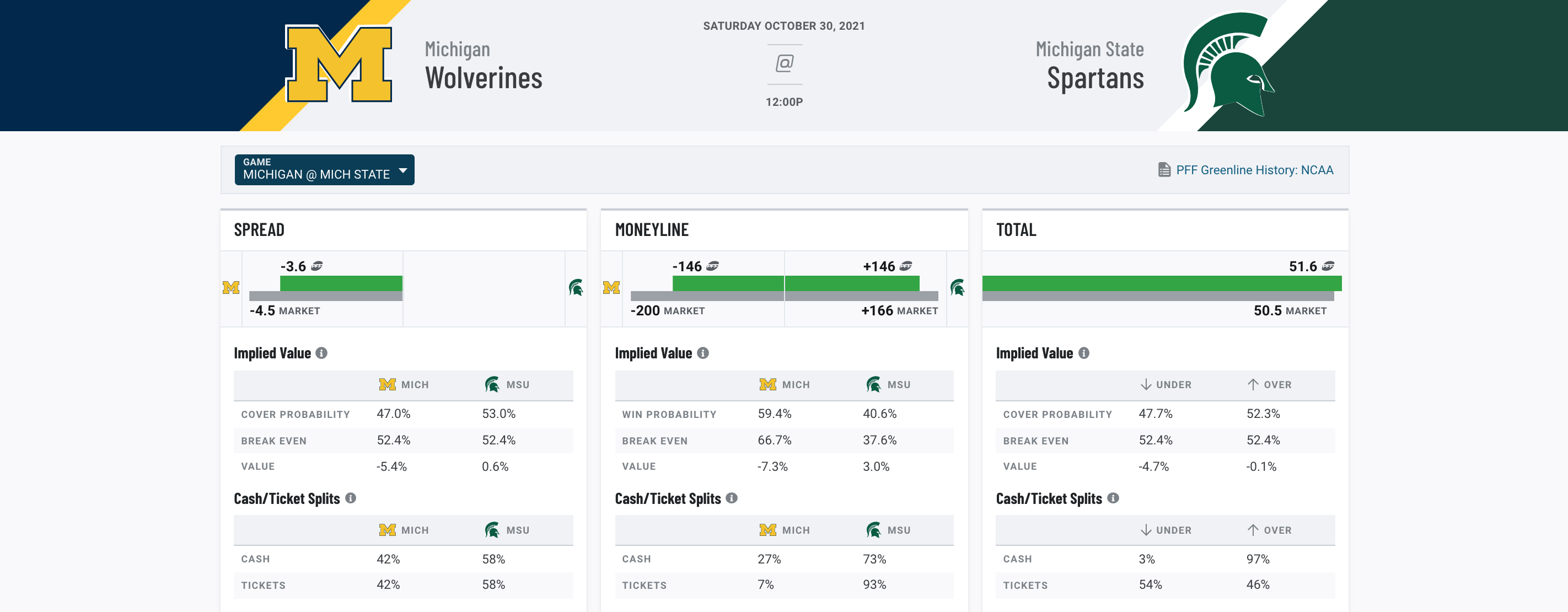
Task: Click the 12:00P kickoff time
Action: [x=784, y=101]
